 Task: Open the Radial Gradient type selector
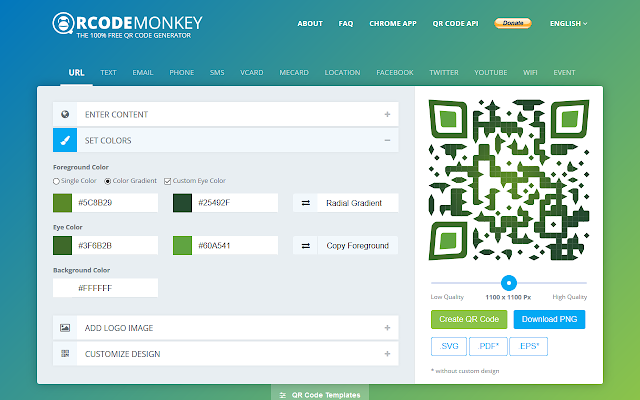pyautogui.click(x=358, y=203)
